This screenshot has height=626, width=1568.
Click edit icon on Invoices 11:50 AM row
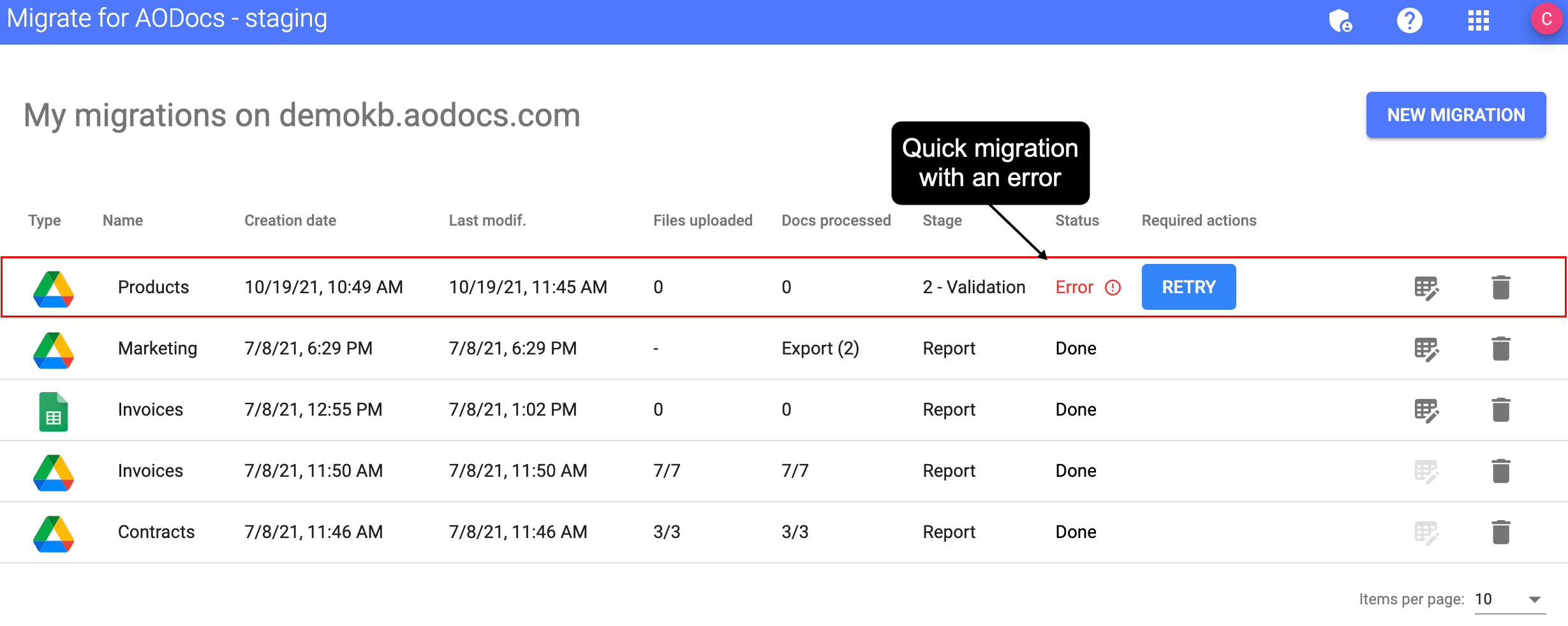1426,471
